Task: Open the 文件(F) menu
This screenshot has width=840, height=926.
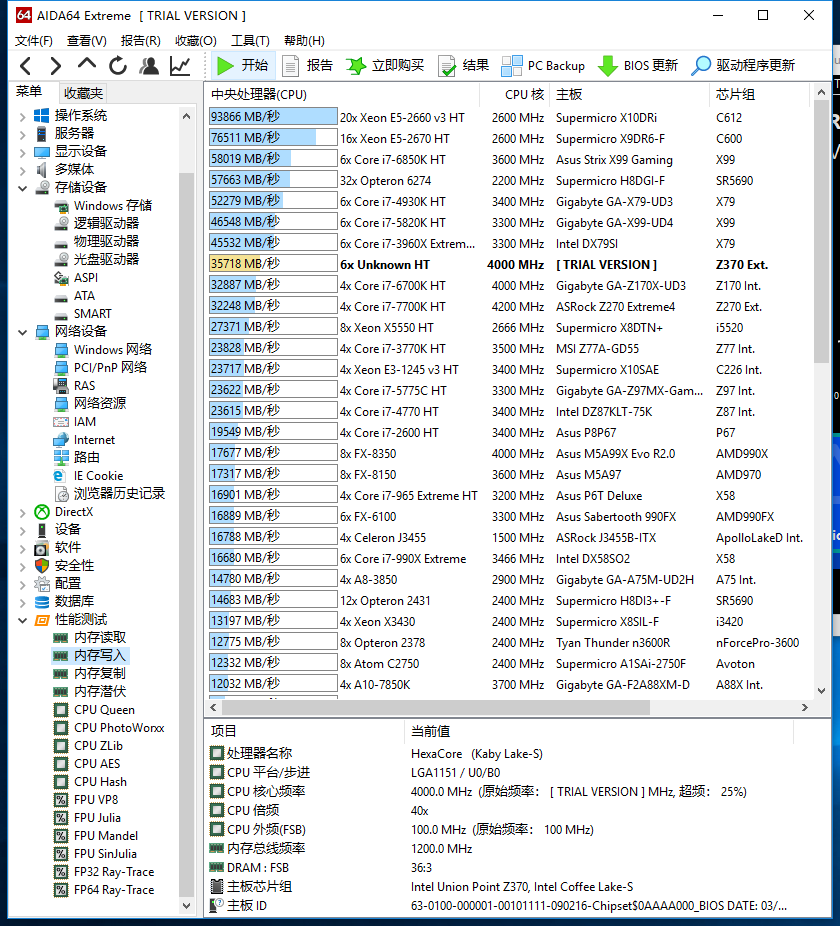Action: pyautogui.click(x=34, y=41)
